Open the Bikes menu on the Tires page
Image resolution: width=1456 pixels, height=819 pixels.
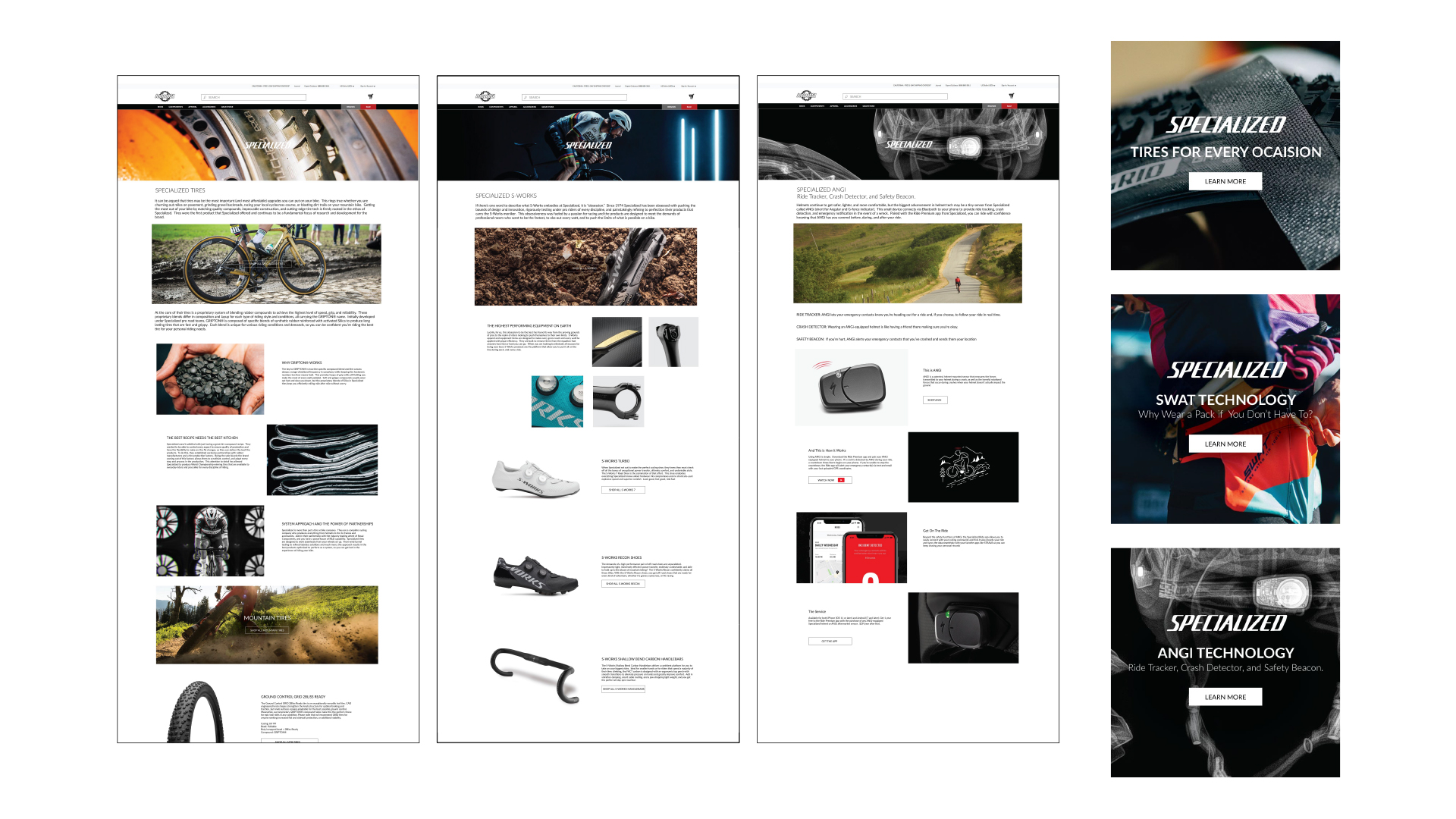point(160,107)
